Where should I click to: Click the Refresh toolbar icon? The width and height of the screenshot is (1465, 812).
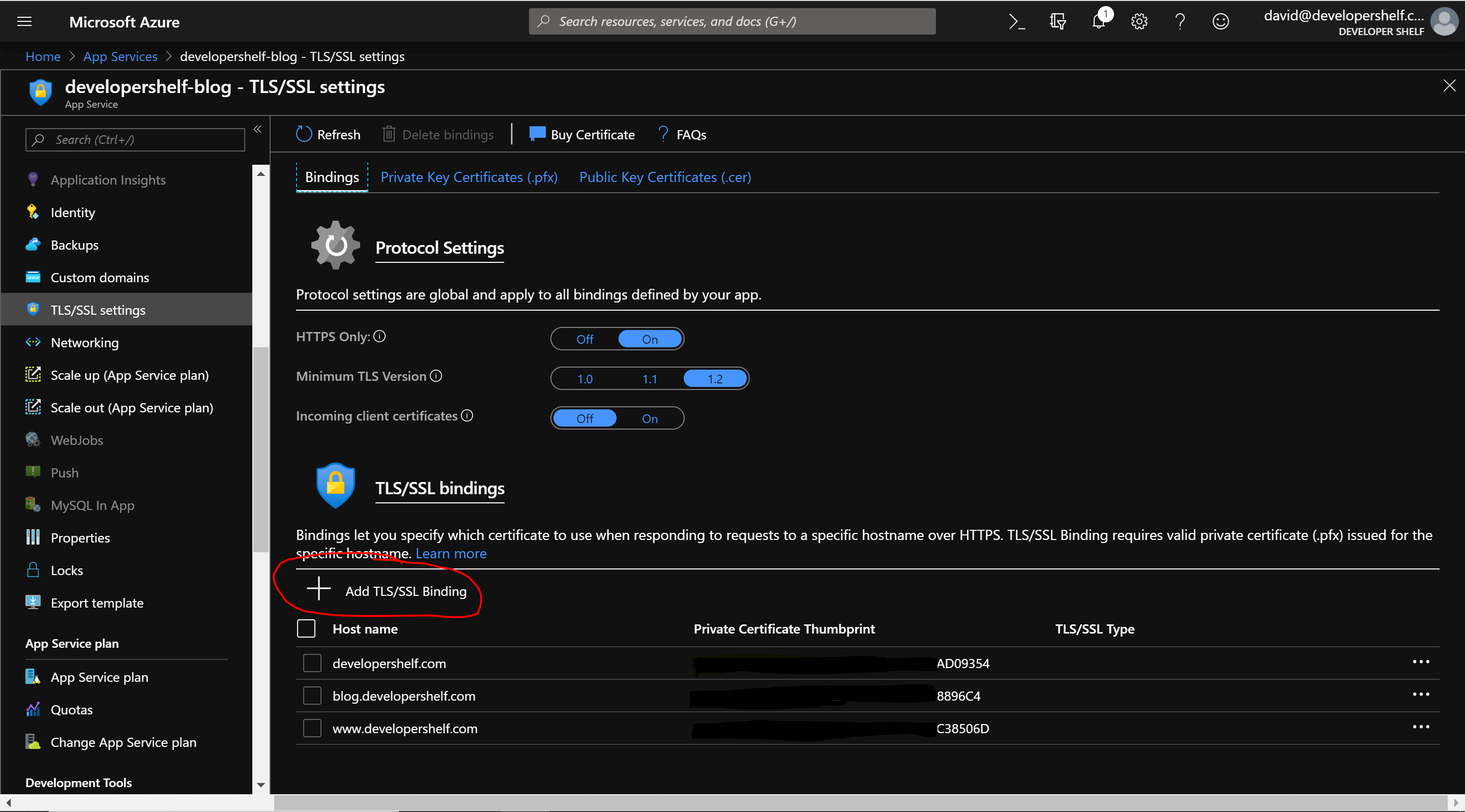[x=304, y=134]
